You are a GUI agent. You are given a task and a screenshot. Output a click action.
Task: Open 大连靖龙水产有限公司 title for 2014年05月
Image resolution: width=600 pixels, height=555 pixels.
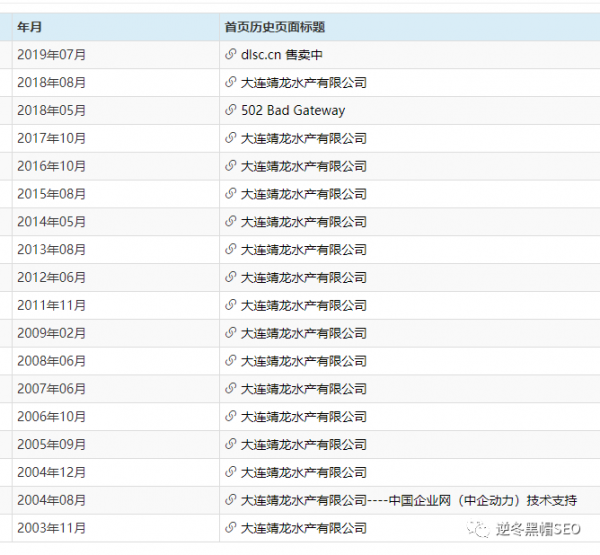point(304,222)
